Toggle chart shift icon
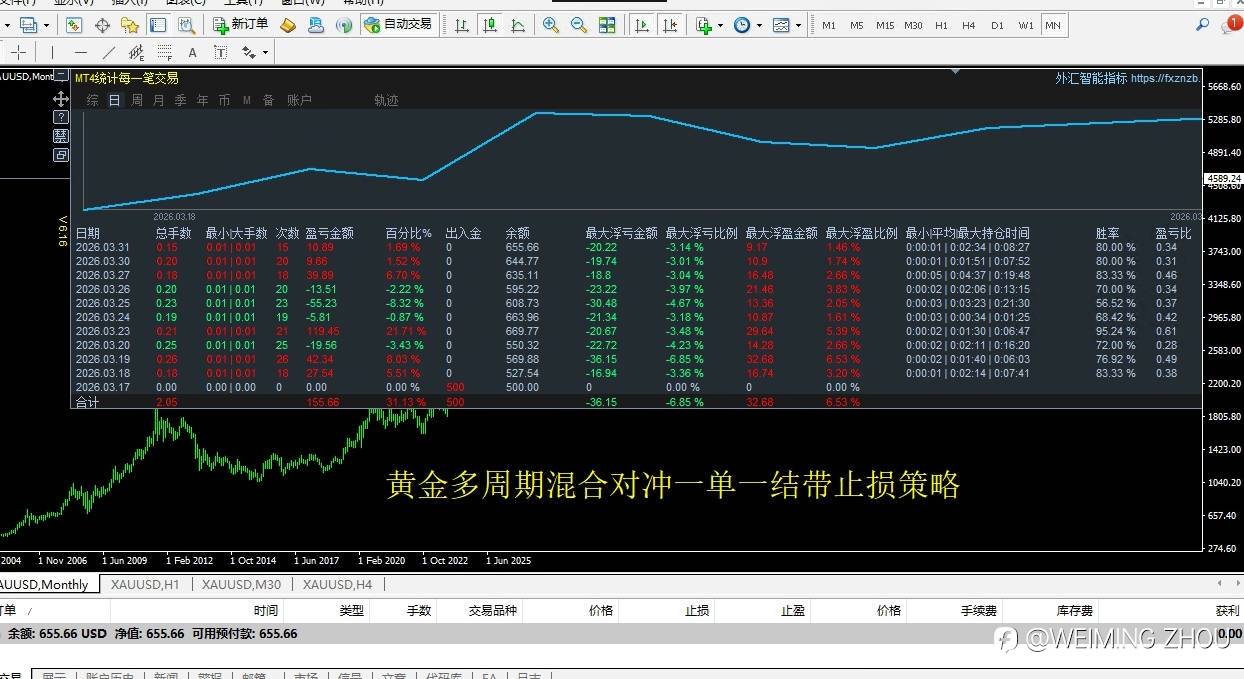 tap(669, 25)
